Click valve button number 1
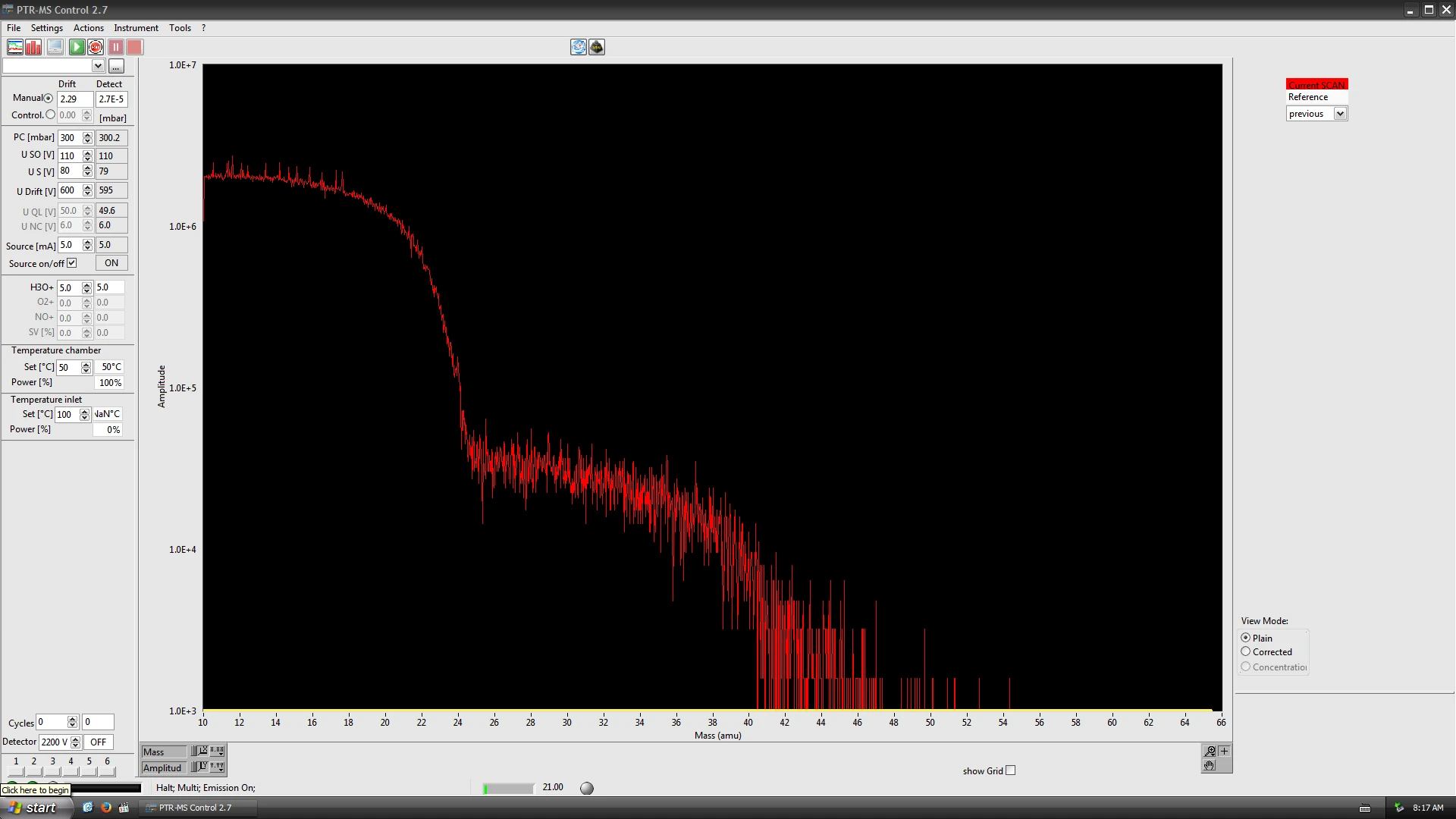 click(16, 771)
